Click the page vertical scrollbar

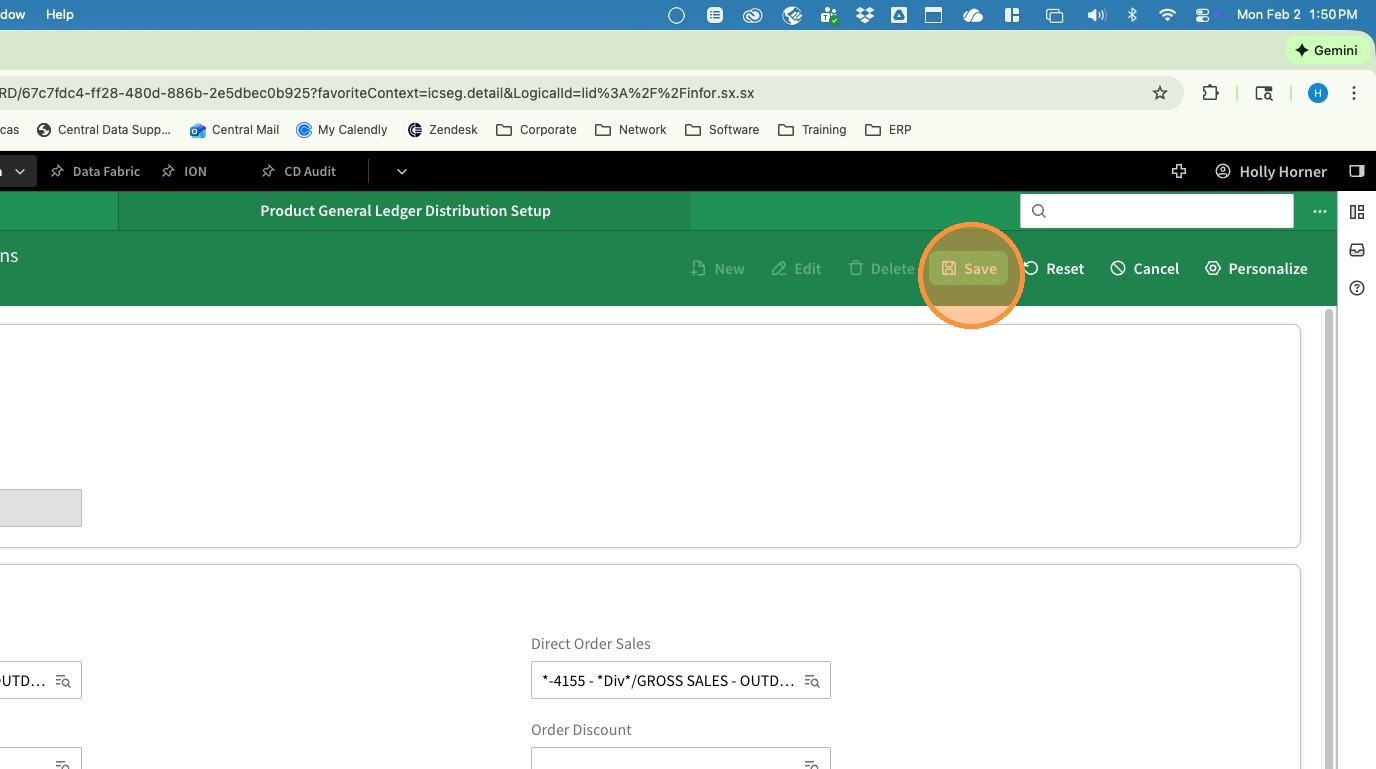[x=1329, y=540]
